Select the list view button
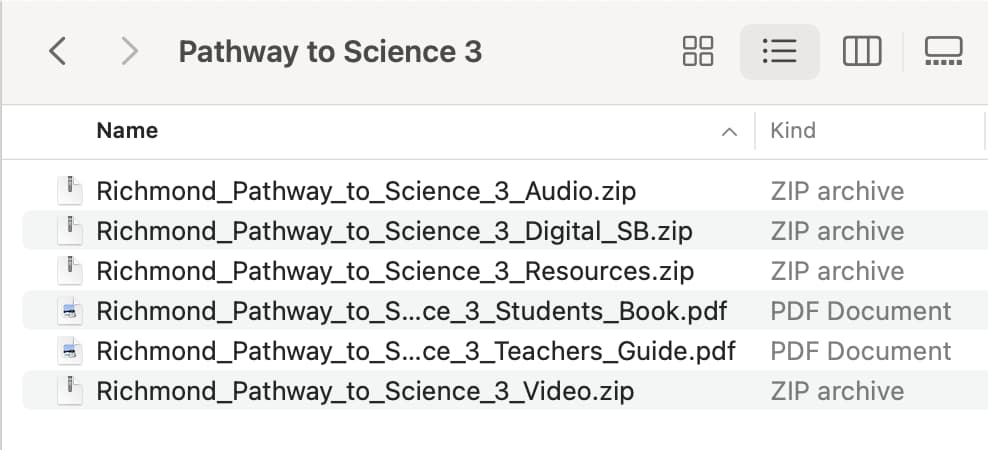The height and width of the screenshot is (450, 988). point(779,51)
